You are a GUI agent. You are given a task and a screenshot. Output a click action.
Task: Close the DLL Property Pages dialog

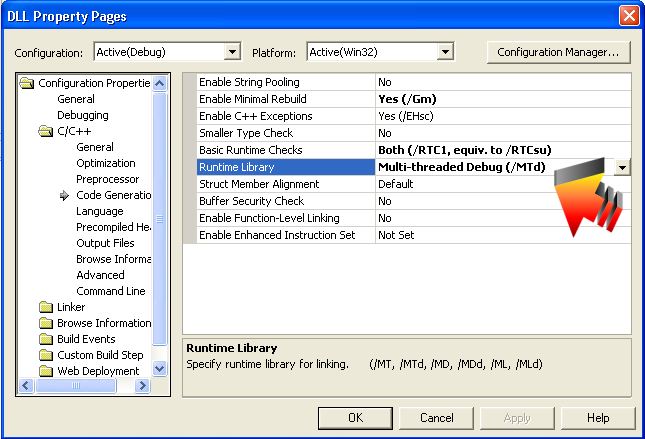point(628,16)
